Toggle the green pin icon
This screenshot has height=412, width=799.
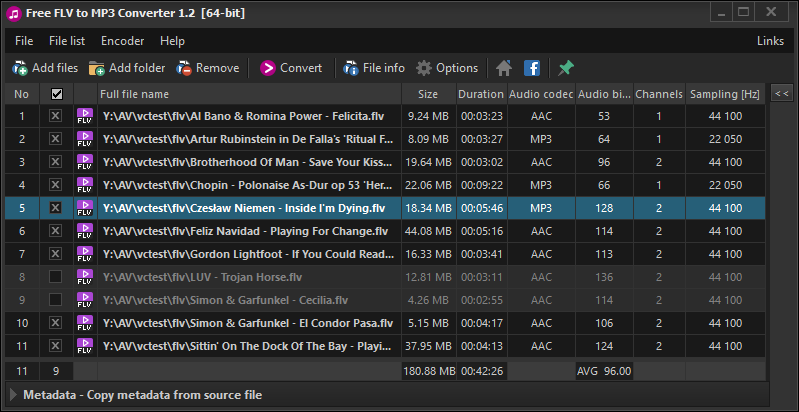(x=566, y=68)
